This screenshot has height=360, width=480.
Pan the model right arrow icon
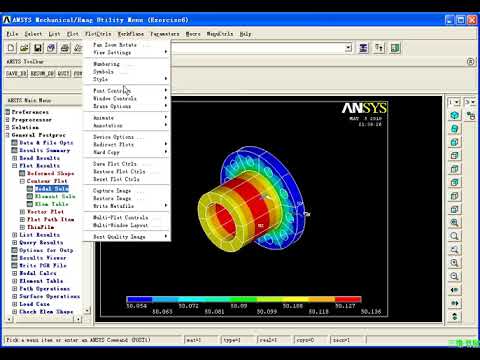coord(454,303)
